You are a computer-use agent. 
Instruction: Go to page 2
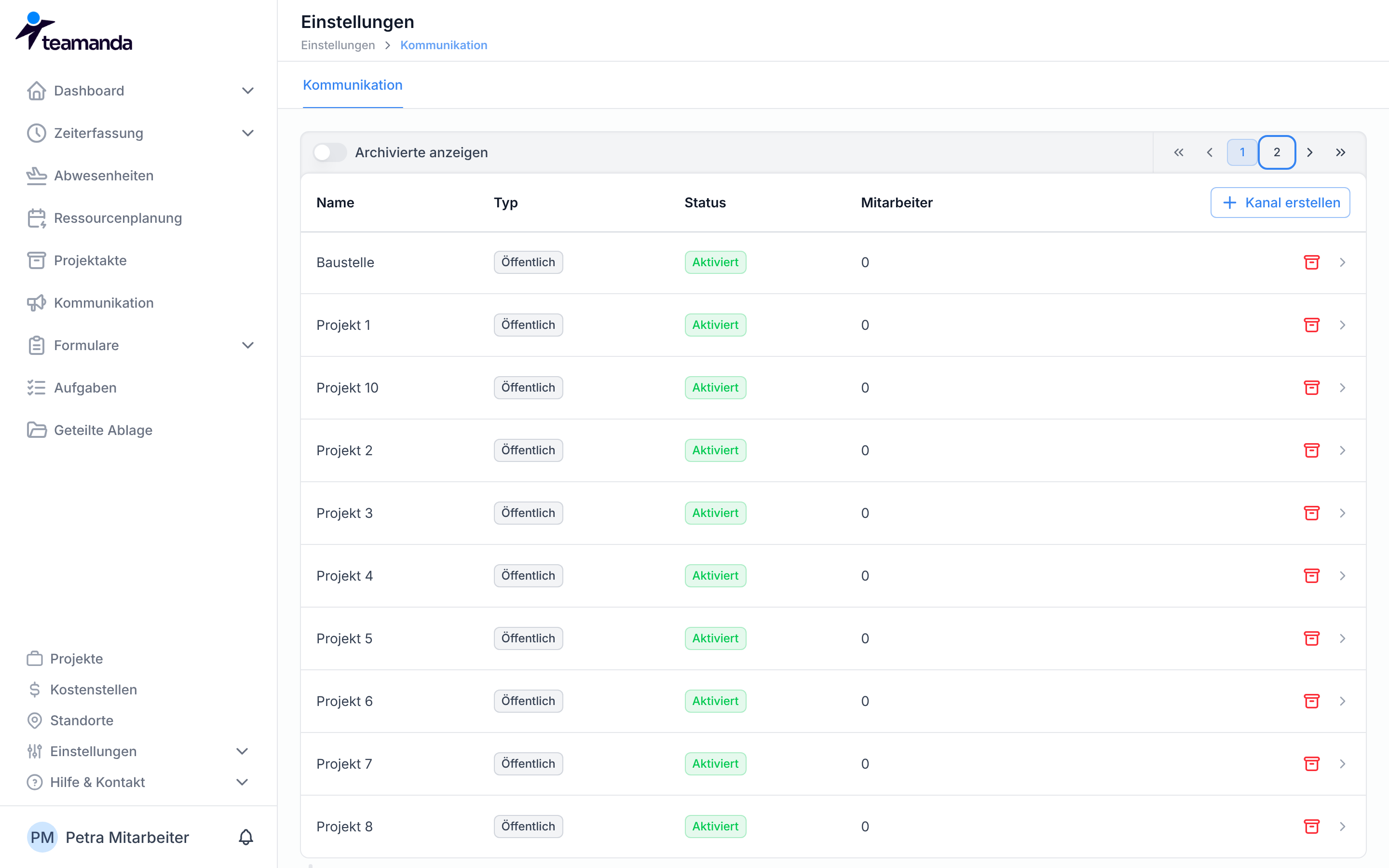(1277, 152)
